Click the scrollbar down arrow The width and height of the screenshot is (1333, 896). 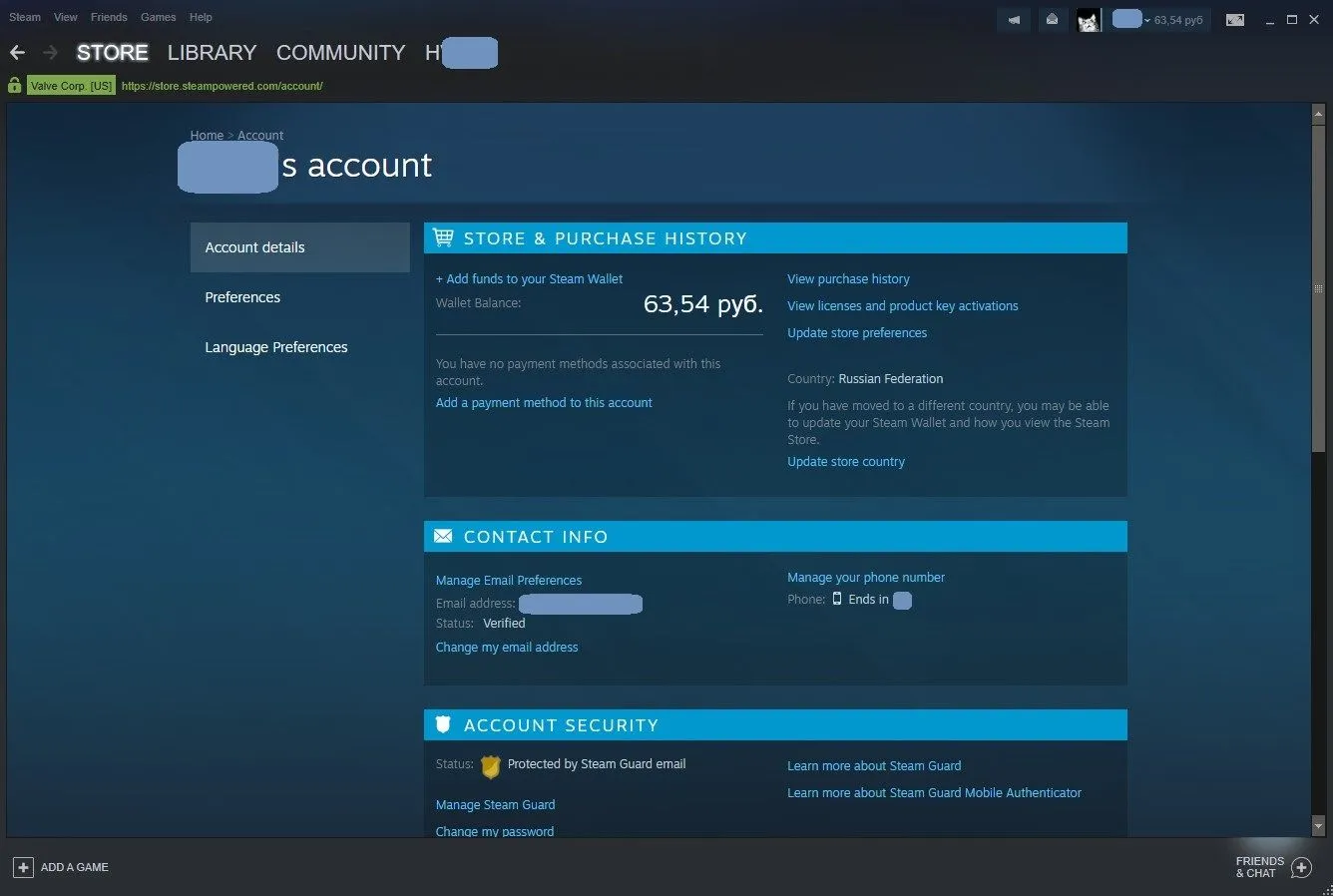[x=1318, y=826]
